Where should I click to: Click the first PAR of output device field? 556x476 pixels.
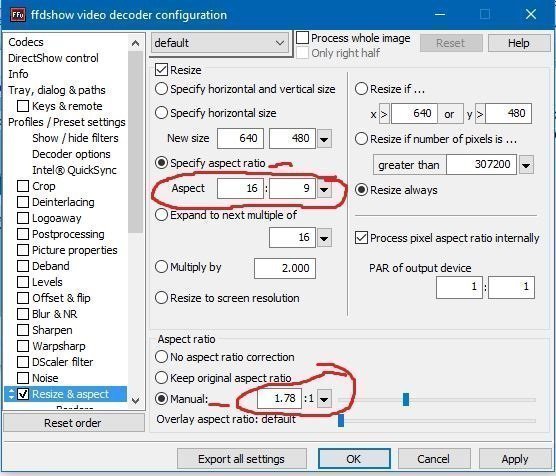pyautogui.click(x=459, y=287)
